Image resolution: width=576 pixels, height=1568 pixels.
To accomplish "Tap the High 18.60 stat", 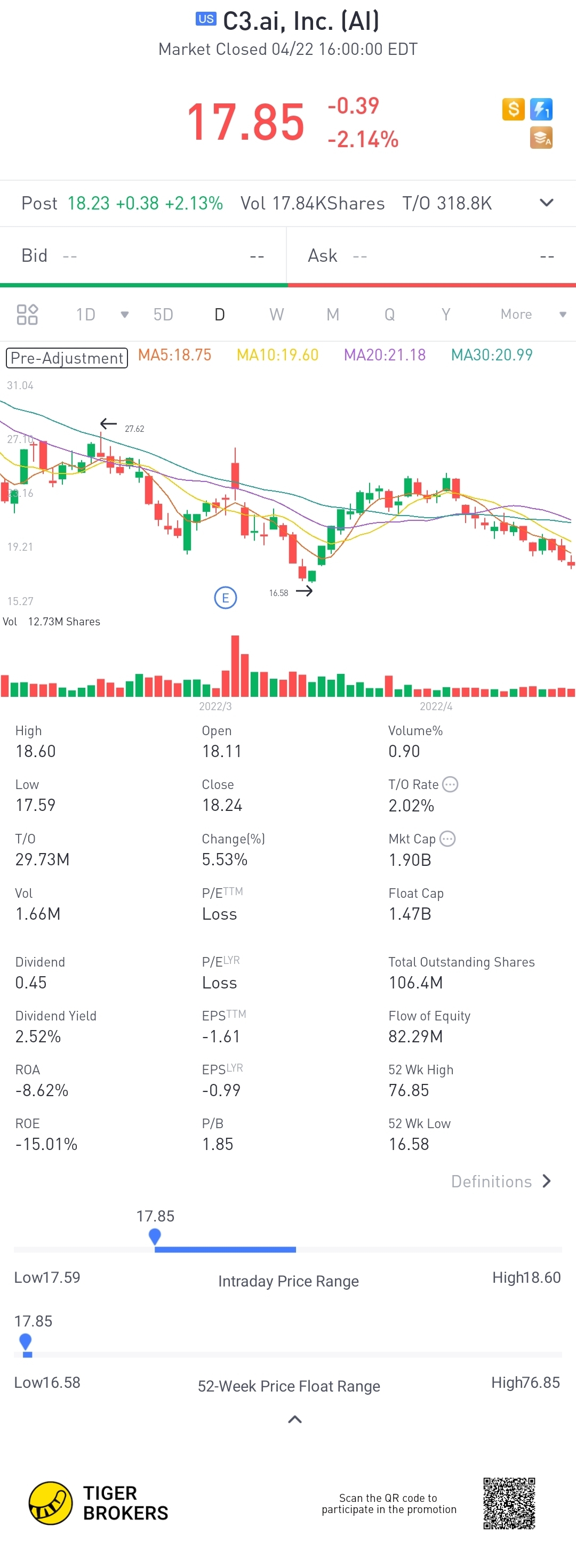I will (x=35, y=742).
